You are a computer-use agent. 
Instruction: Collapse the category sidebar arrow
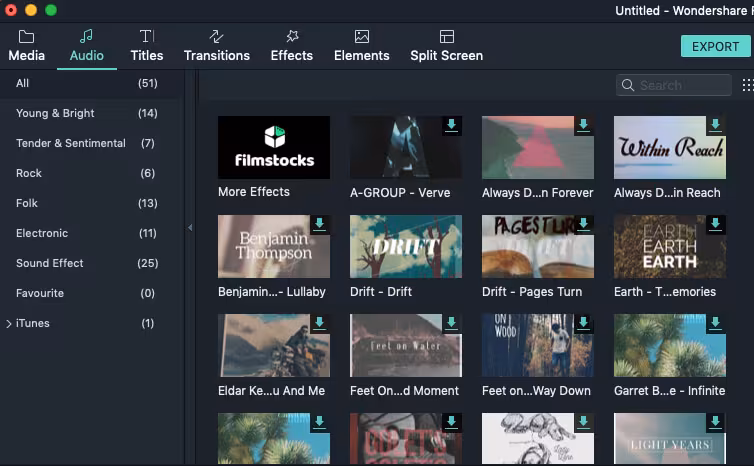[x=190, y=227]
